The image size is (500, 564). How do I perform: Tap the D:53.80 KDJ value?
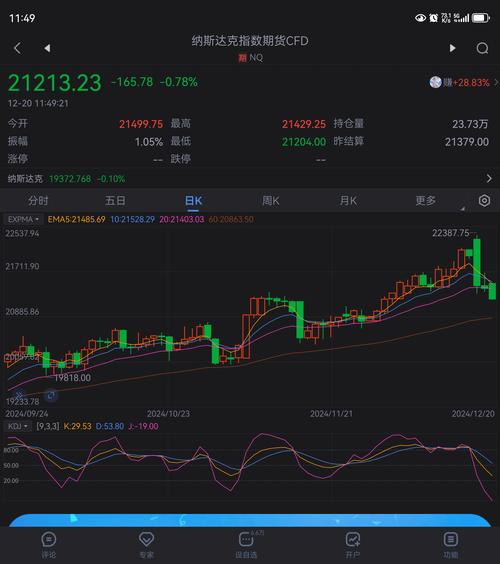[110, 426]
